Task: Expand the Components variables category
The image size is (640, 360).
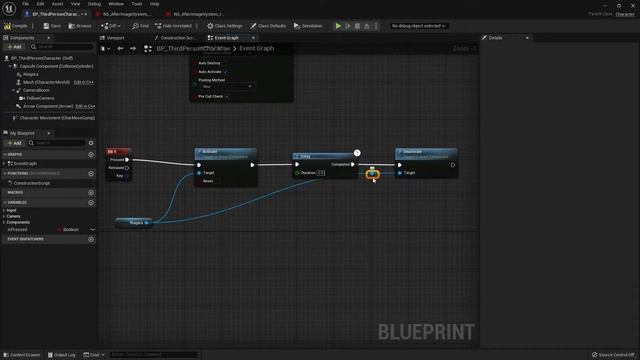Action: (x=4, y=222)
